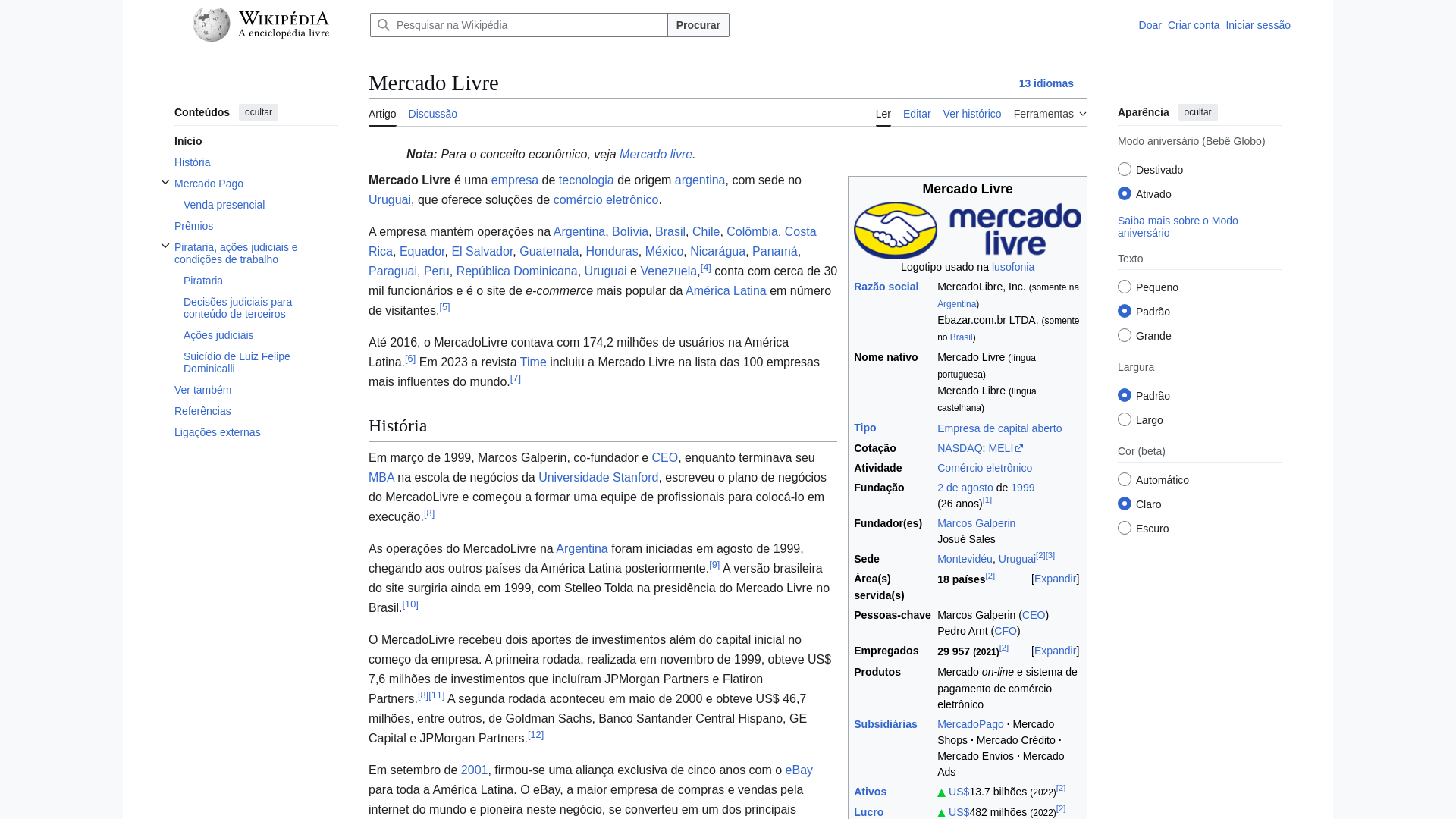Collapse the Mercado Pago contents section
The height and width of the screenshot is (819, 1456).
pyautogui.click(x=165, y=182)
